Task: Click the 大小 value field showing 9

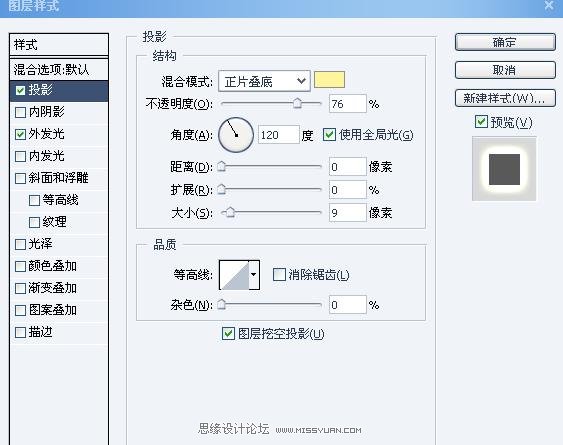Action: (348, 213)
